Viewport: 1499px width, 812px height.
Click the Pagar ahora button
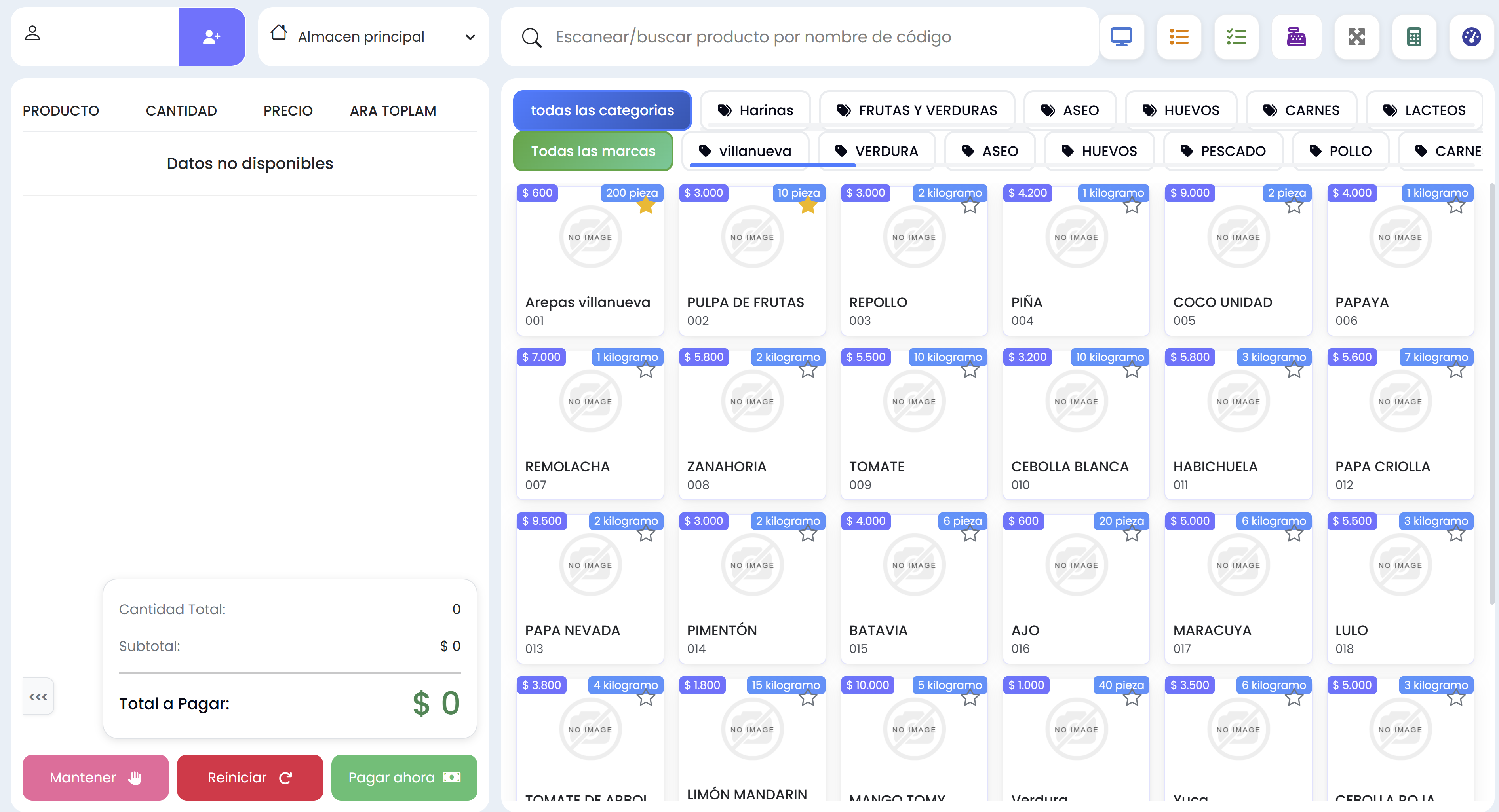pos(404,777)
